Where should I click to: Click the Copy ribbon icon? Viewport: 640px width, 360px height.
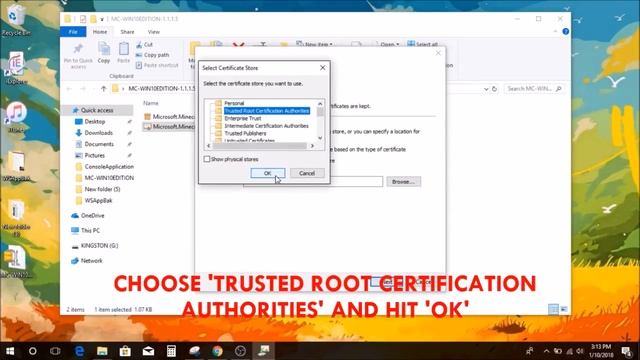click(104, 53)
